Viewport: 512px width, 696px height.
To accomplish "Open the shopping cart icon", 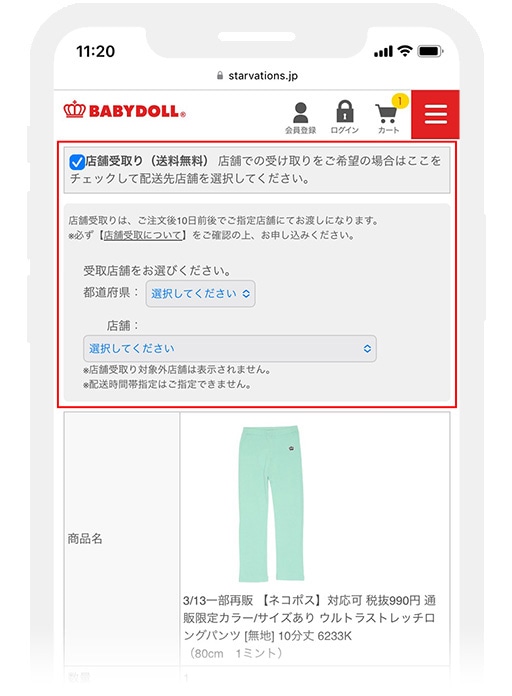I will (x=387, y=114).
